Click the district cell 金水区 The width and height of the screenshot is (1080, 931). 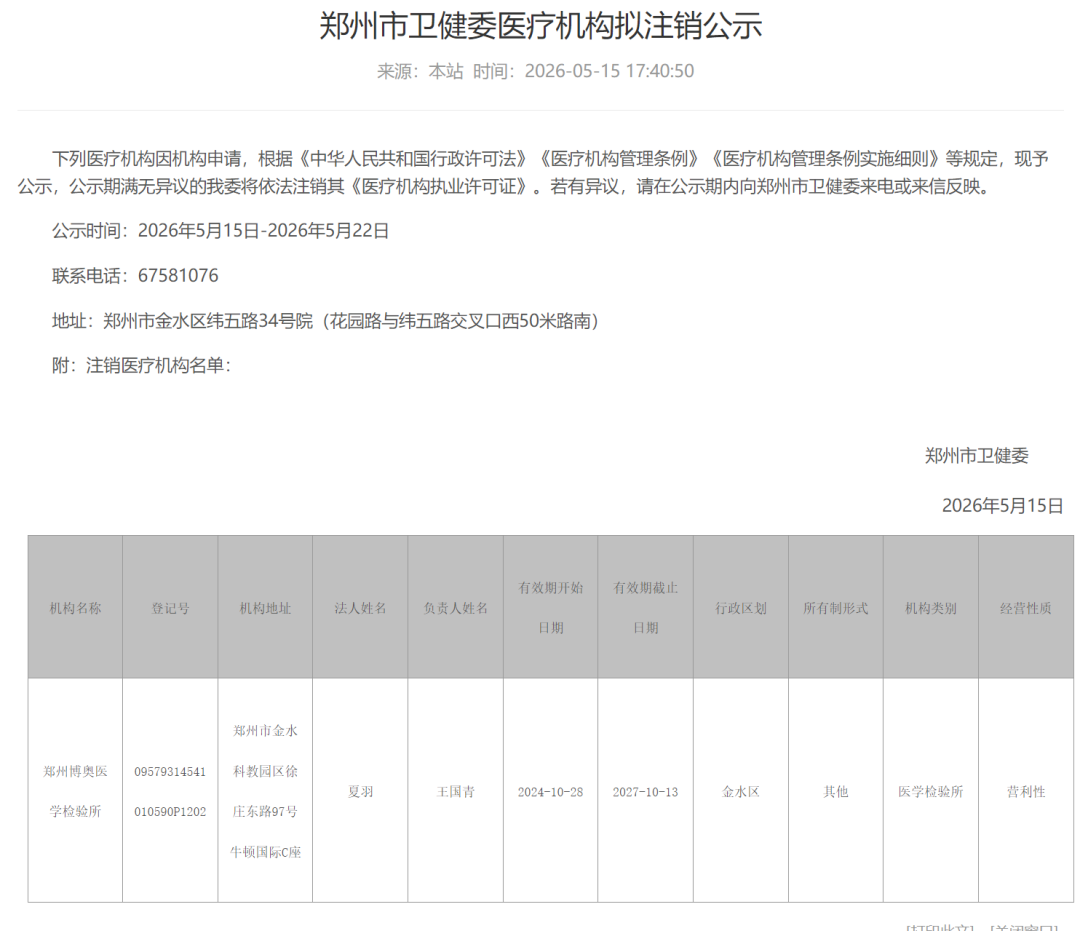pyautogui.click(x=740, y=791)
